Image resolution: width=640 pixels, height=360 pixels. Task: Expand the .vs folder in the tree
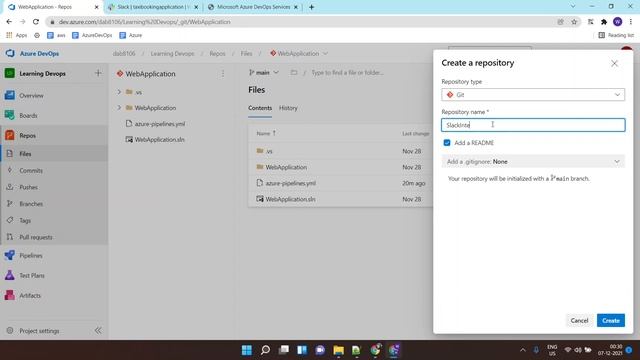click(119, 92)
